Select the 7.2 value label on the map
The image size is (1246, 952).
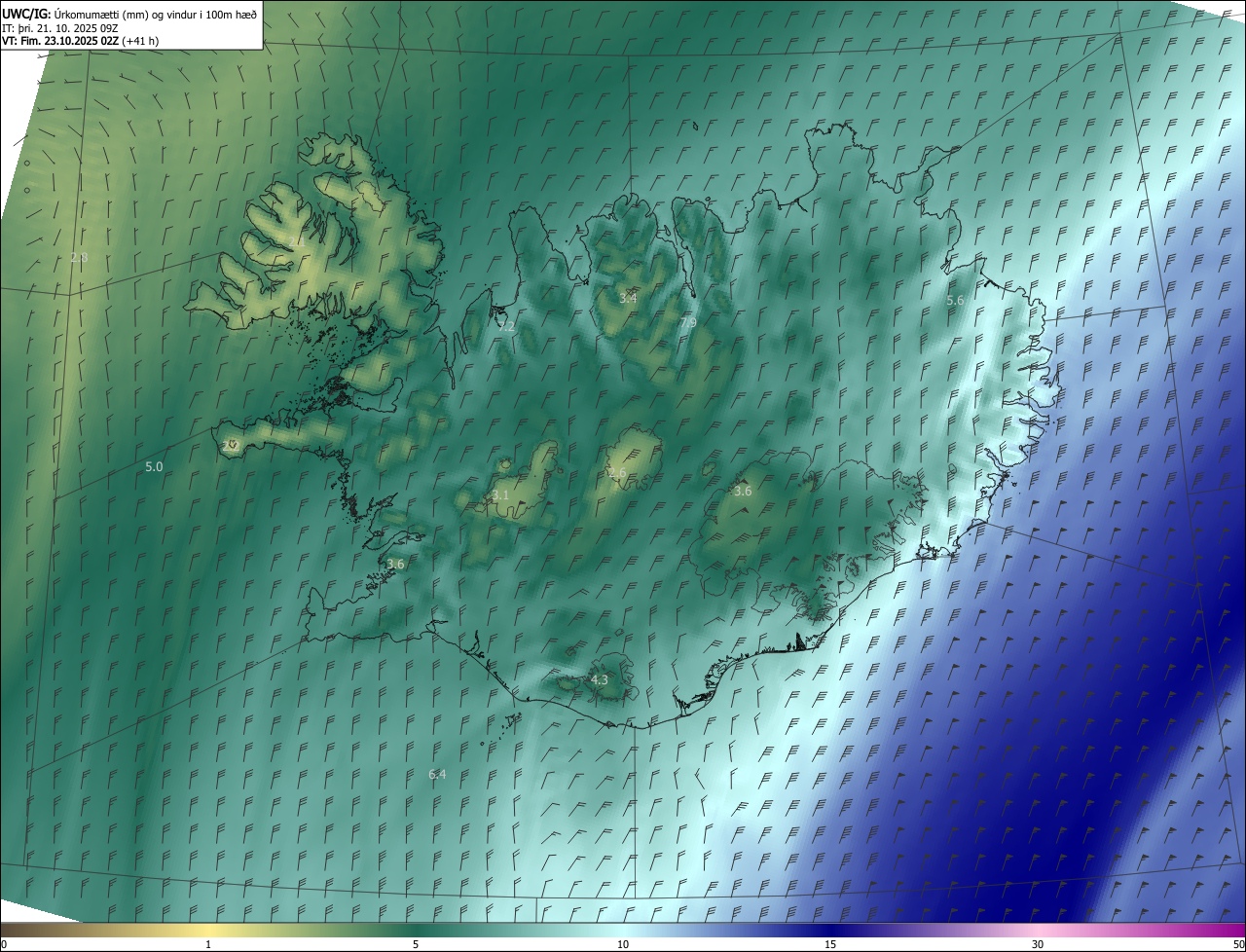click(x=506, y=326)
